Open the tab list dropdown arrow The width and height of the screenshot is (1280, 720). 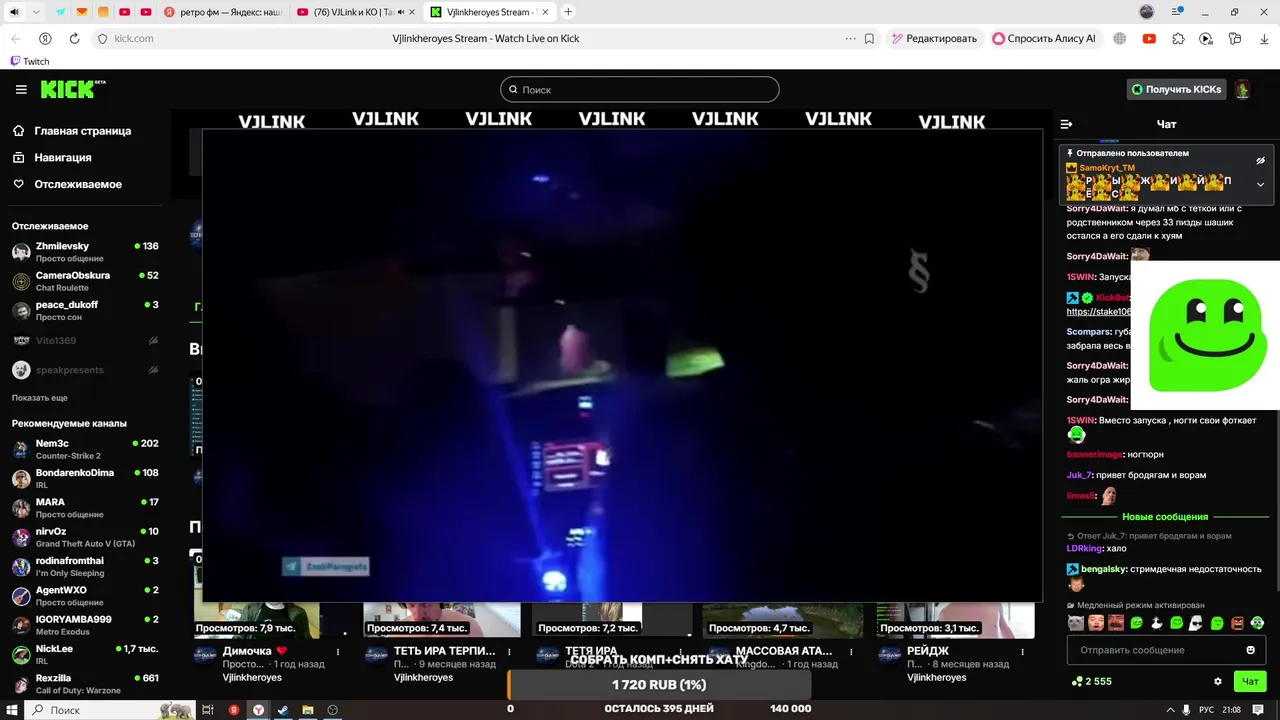tap(37, 12)
